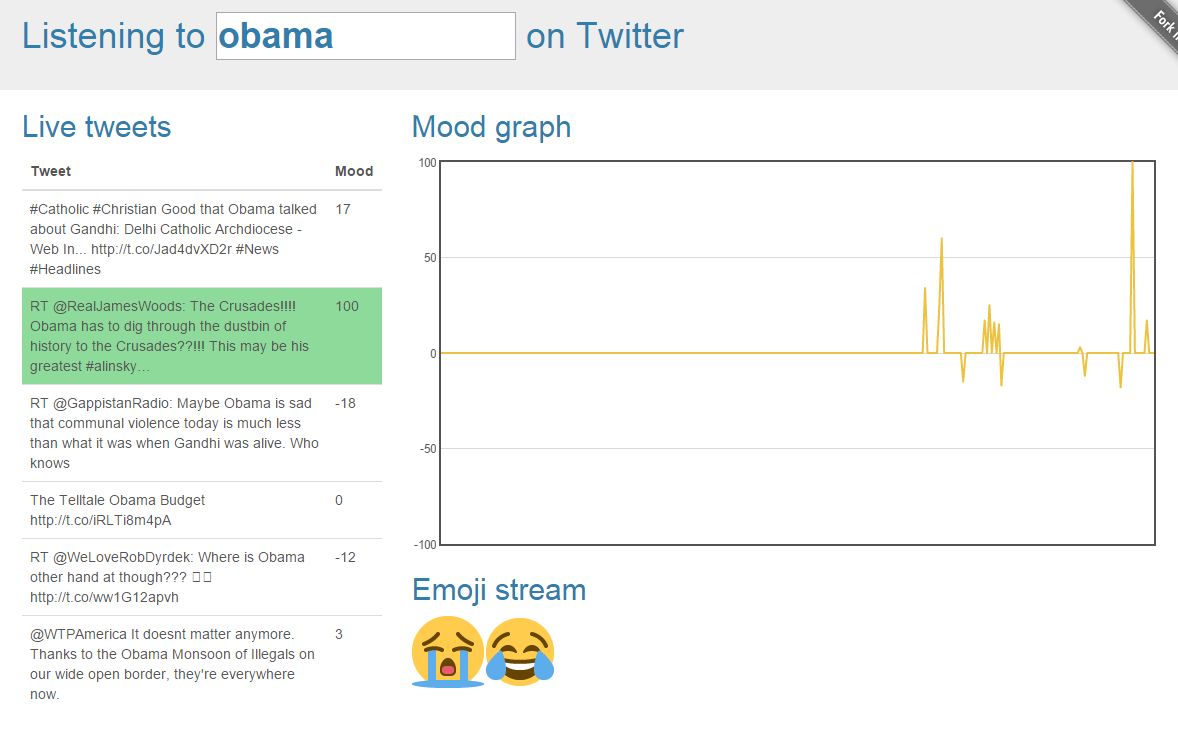Select the WTPAmerica tweet row
Viewport: 1178px width, 730px height.
tap(202, 664)
